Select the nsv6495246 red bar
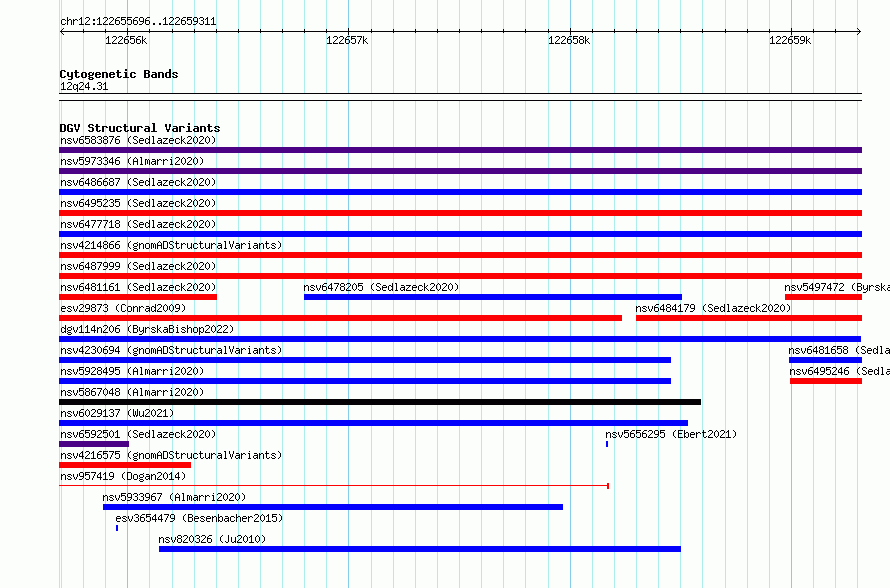Viewport: 890px width, 588px height. pos(826,381)
